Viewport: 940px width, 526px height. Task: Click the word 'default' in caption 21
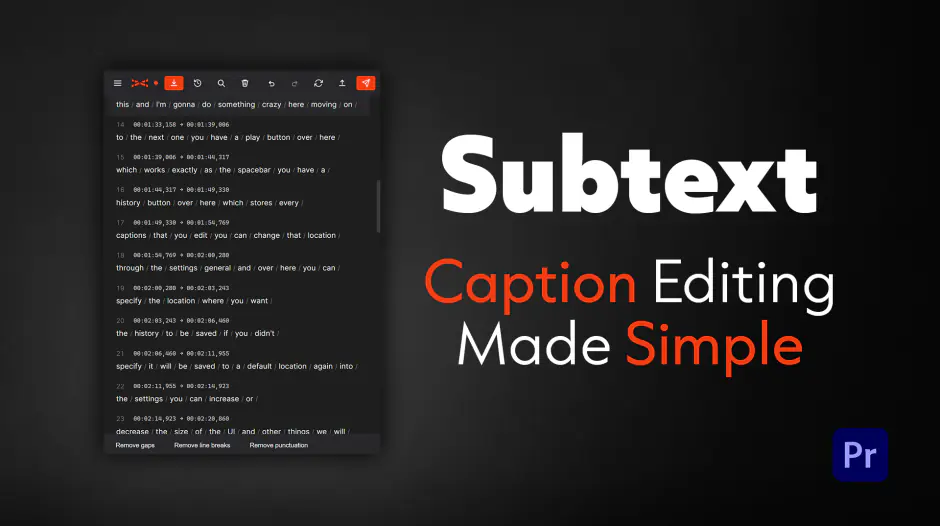260,366
